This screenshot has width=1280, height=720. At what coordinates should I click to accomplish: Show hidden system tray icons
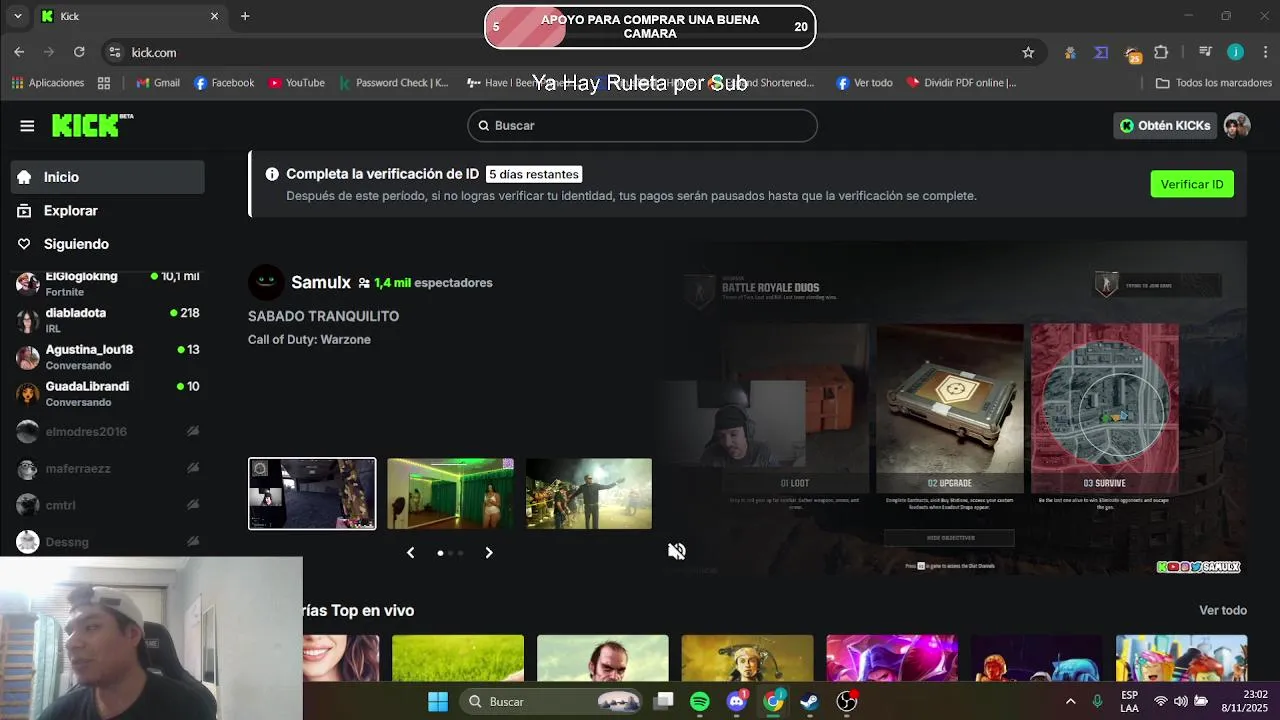click(x=1070, y=702)
